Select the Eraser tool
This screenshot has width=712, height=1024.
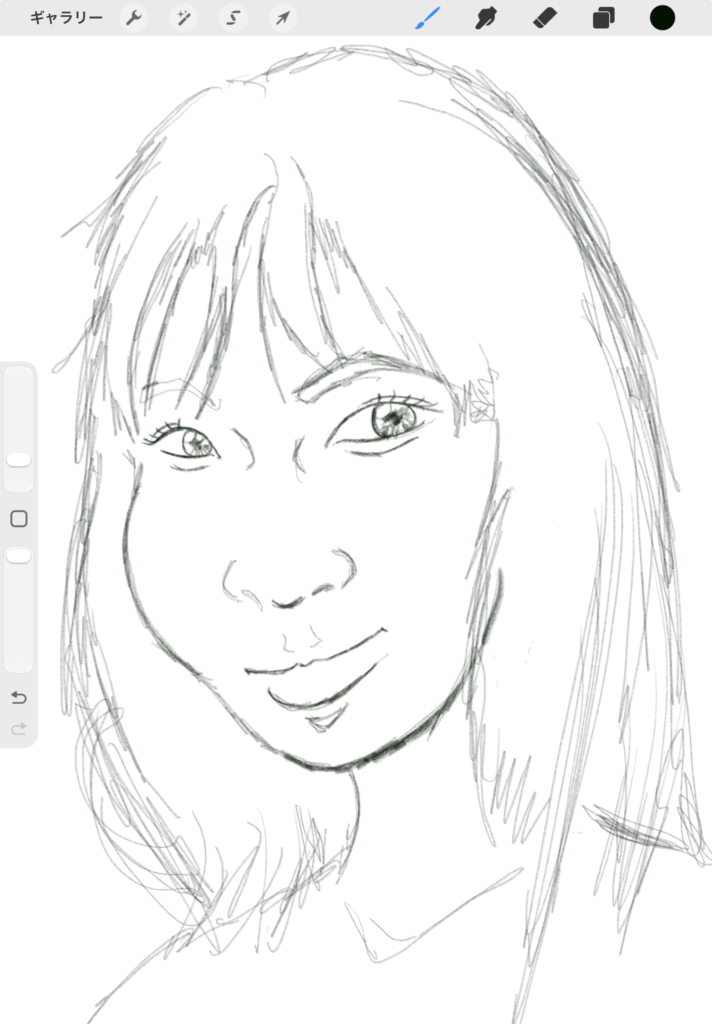[544, 18]
